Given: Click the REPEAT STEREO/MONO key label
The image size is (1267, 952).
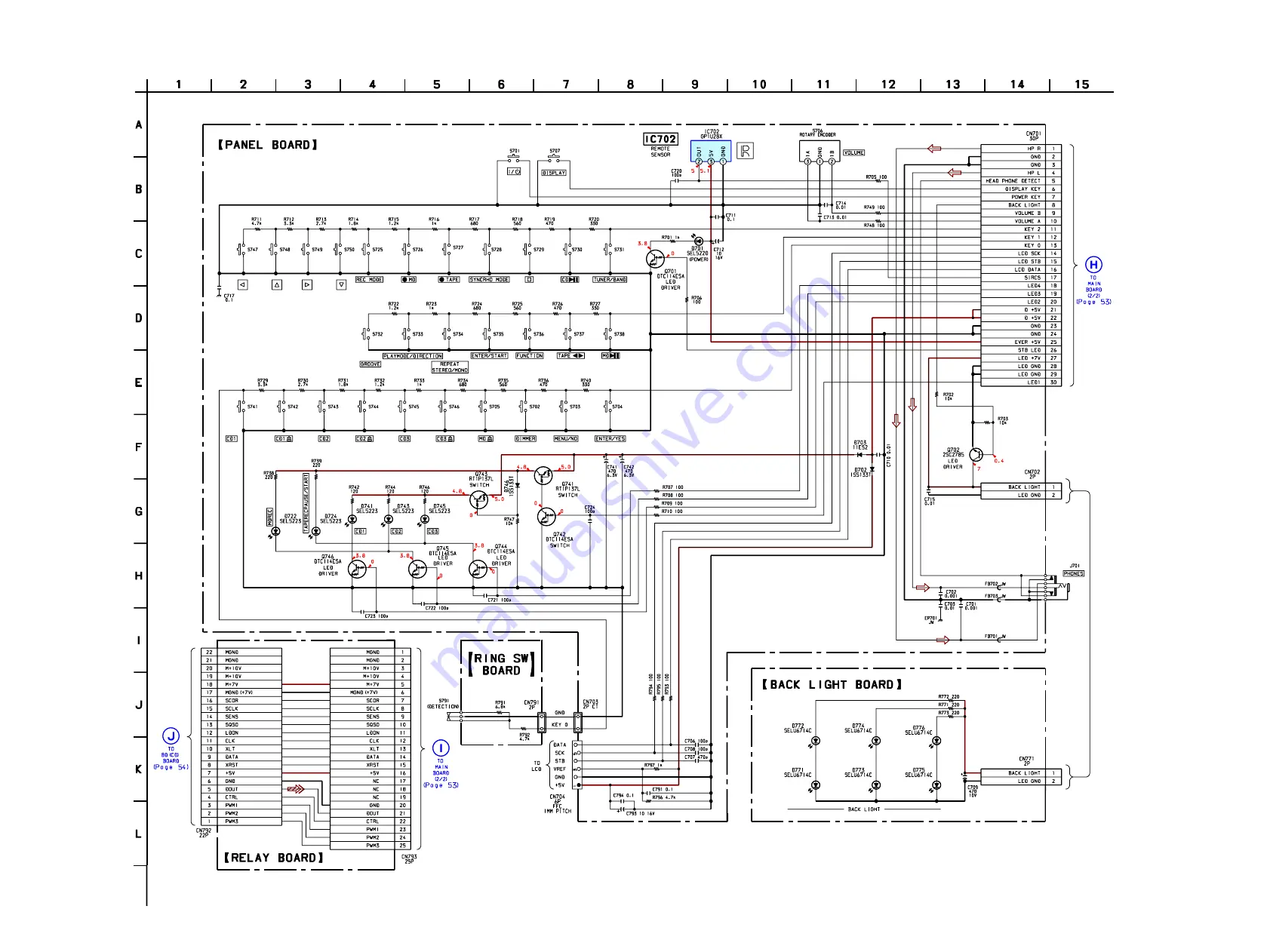Looking at the screenshot, I should [x=450, y=367].
